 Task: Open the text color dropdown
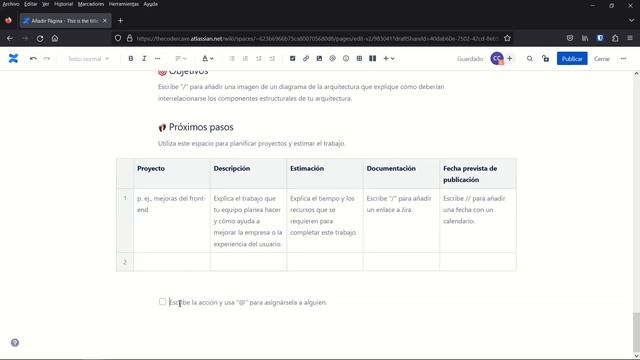coord(208,59)
